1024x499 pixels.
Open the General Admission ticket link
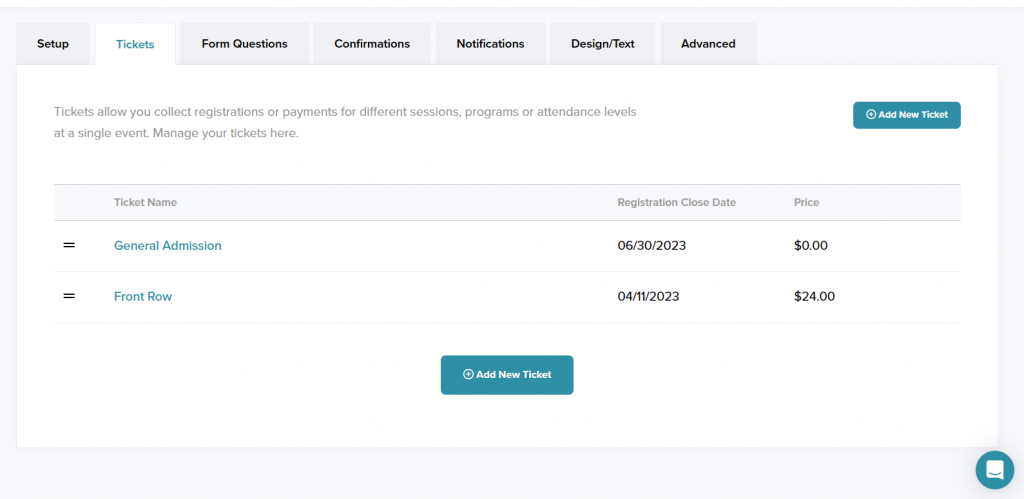(168, 246)
